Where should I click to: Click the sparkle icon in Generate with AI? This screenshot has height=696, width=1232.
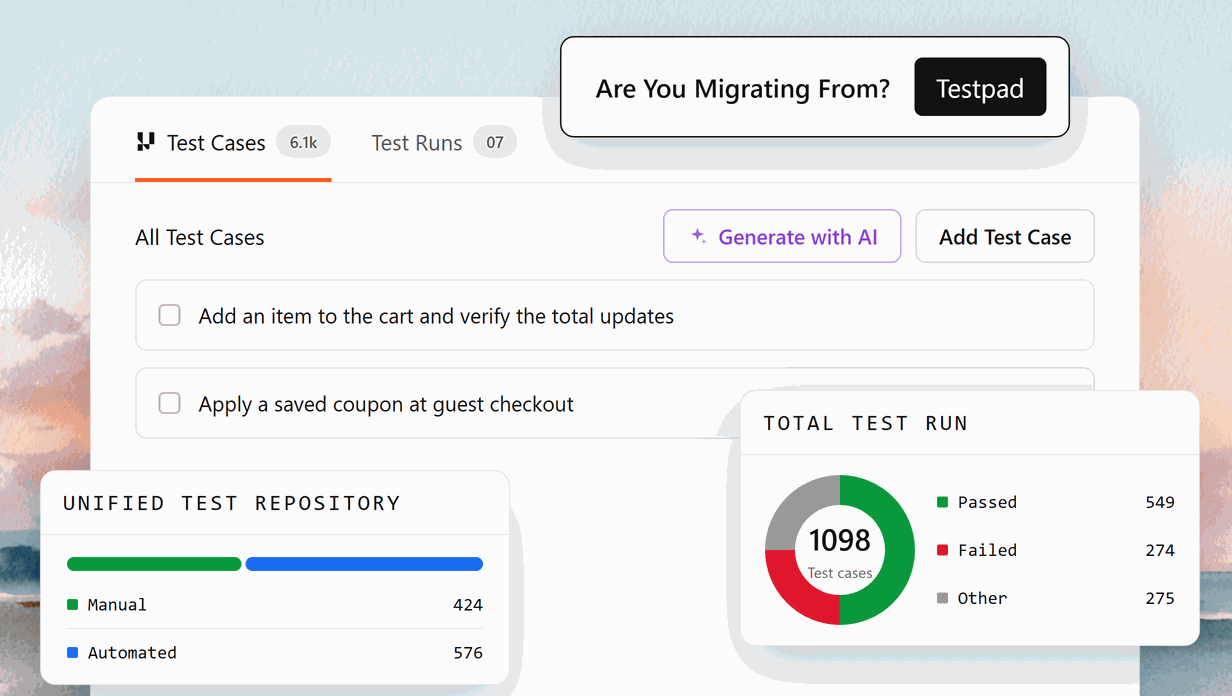(x=699, y=237)
